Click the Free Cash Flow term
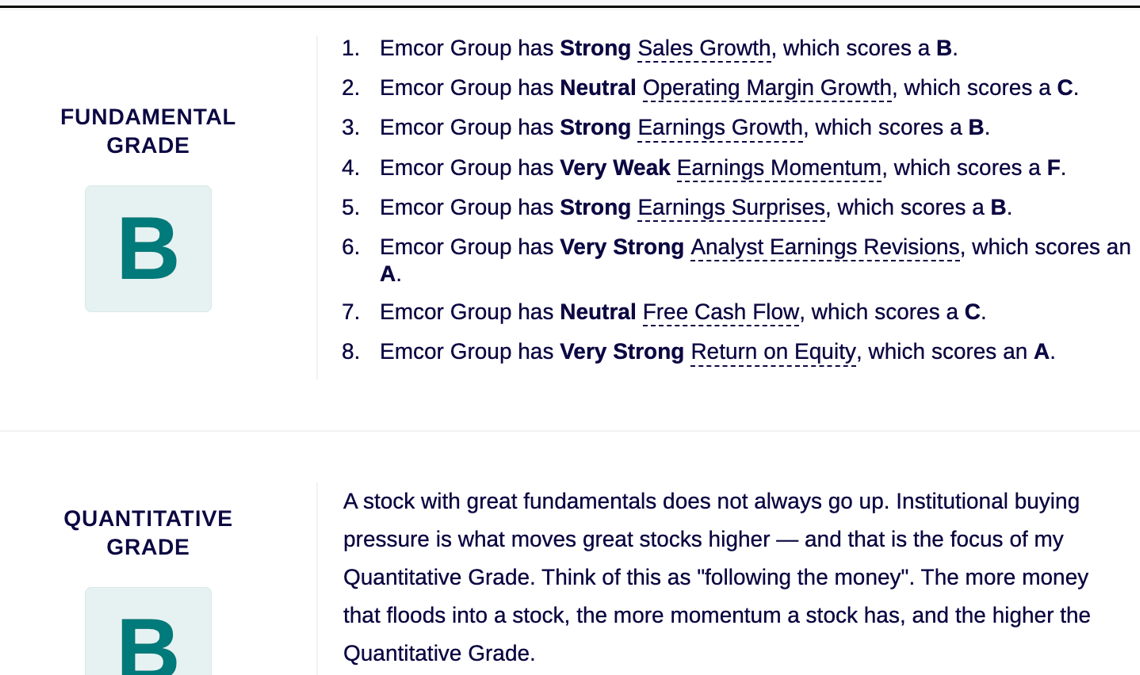Viewport: 1140px width, 675px height. (721, 313)
